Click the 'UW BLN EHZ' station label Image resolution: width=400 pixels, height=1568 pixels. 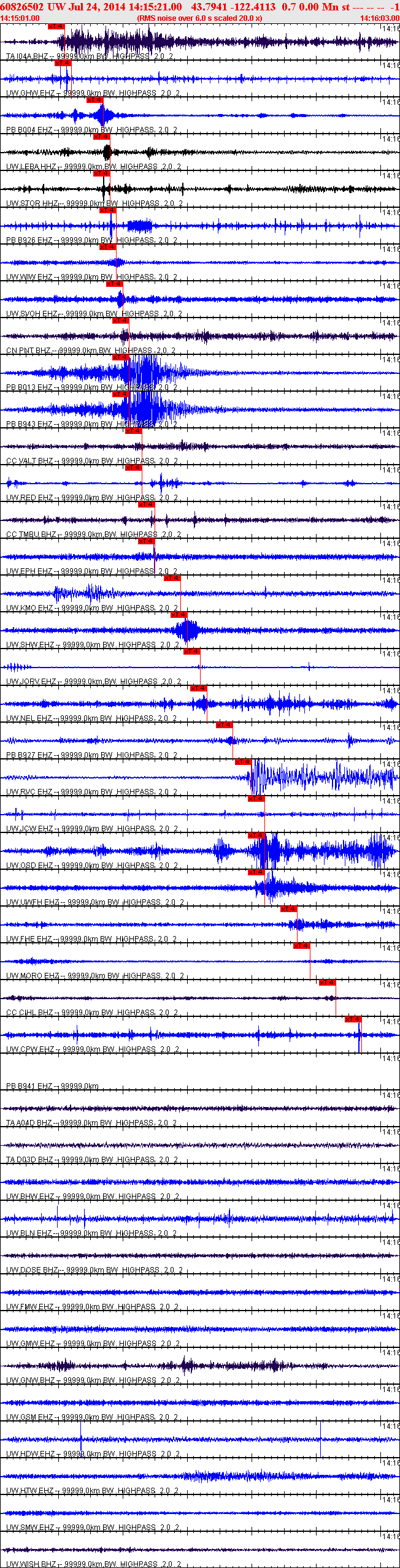click(29, 1233)
